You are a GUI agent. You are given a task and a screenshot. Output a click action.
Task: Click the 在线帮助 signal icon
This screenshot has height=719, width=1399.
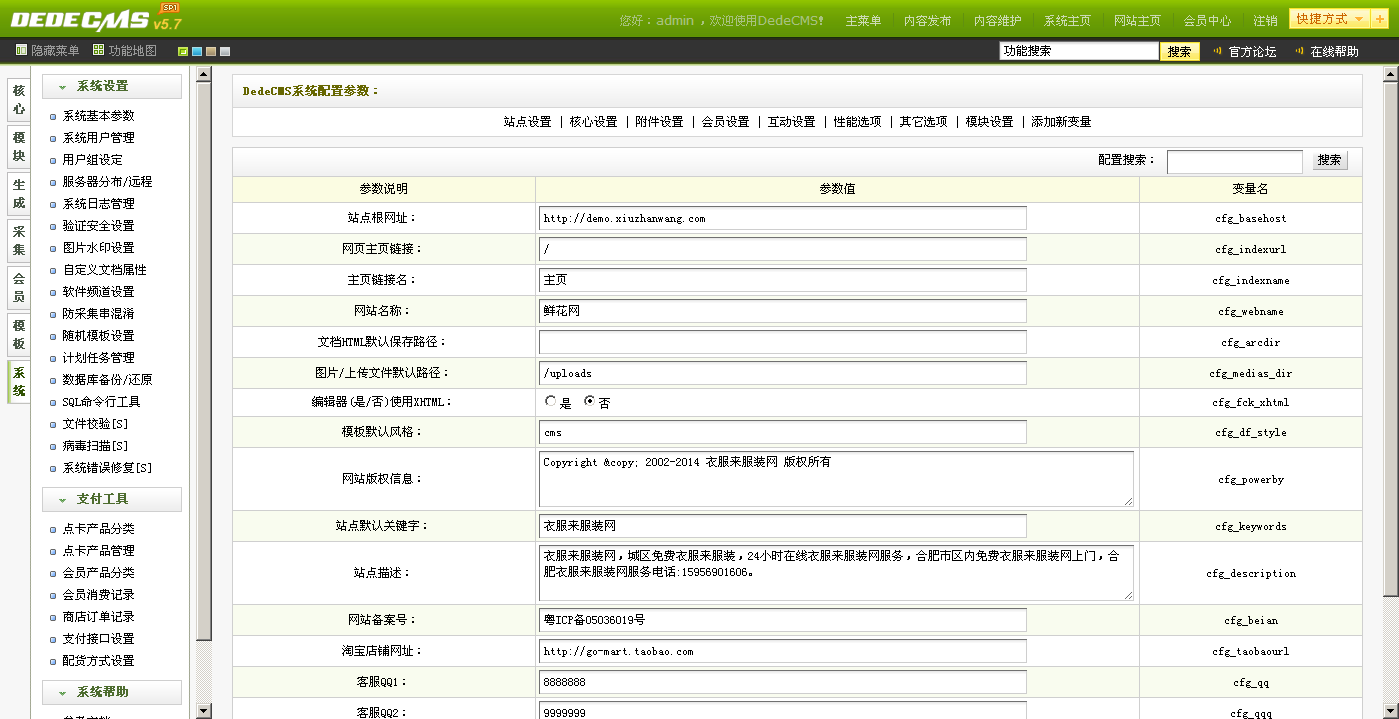pos(1299,51)
